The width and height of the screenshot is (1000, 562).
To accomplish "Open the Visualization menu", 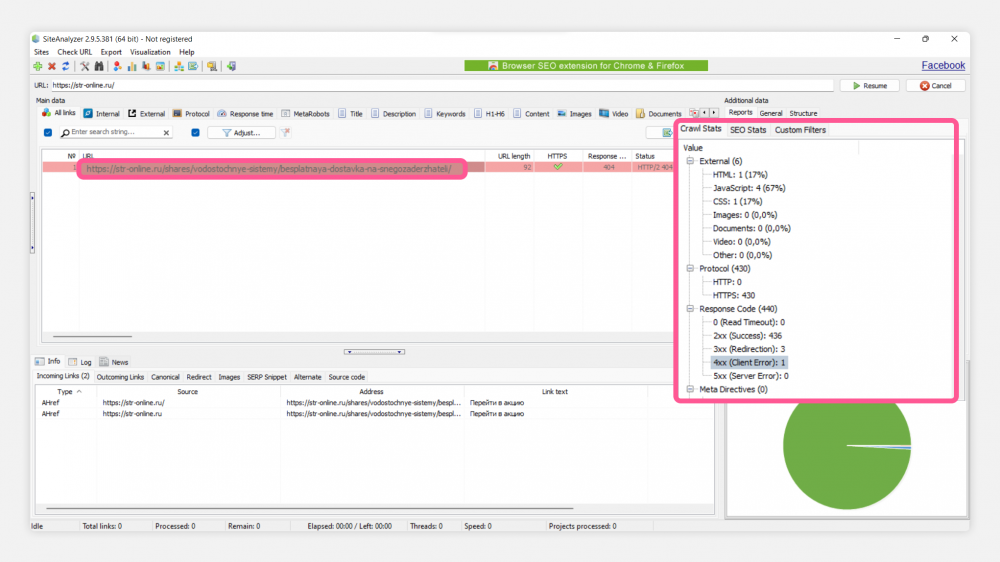I will point(151,52).
